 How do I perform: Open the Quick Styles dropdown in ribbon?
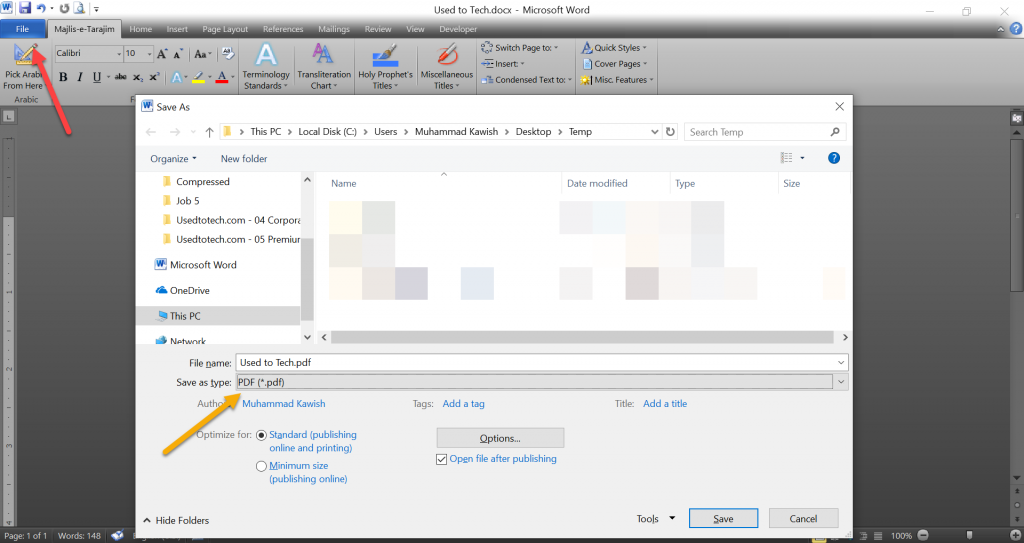pyautogui.click(x=614, y=48)
